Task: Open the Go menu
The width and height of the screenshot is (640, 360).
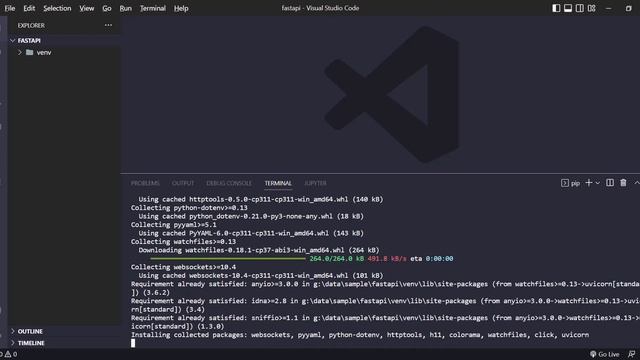Action: tap(107, 8)
